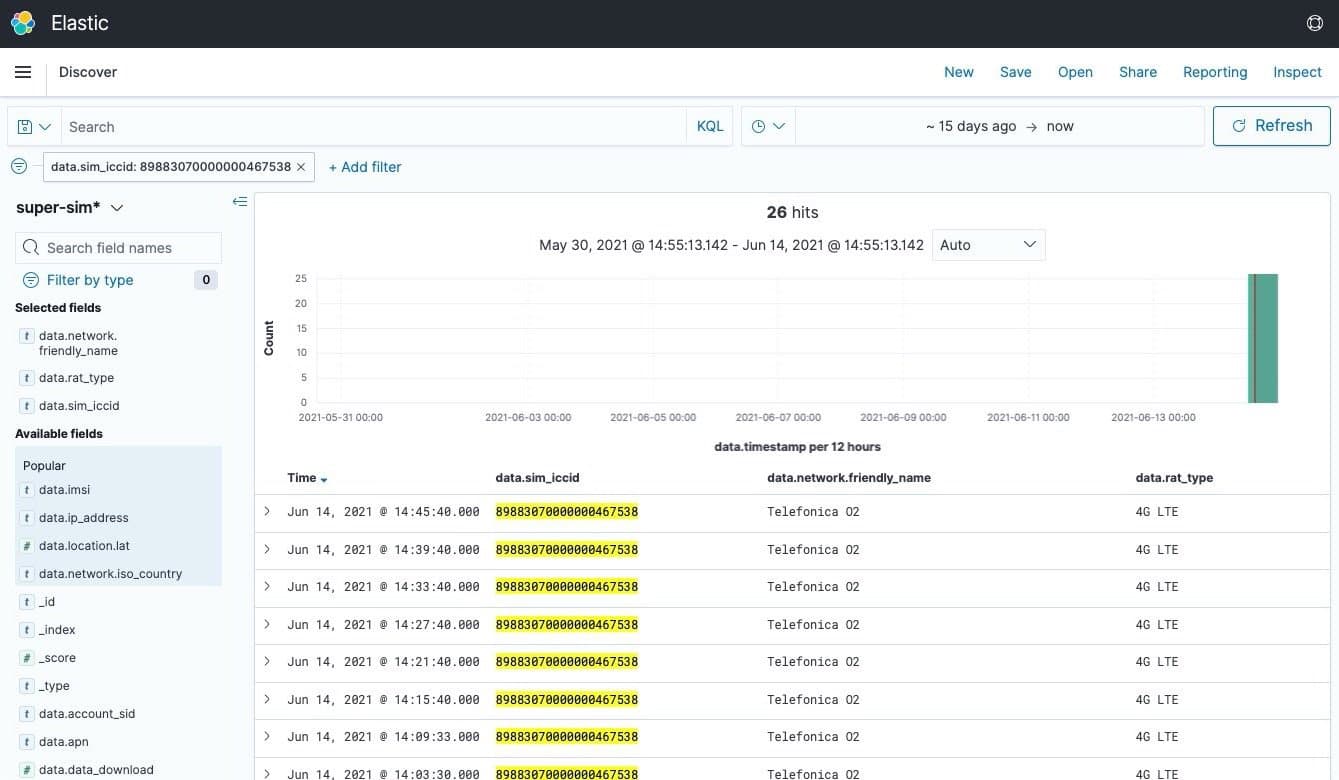This screenshot has width=1339, height=780.
Task: Click the green histogram bar
Action: click(x=1264, y=338)
